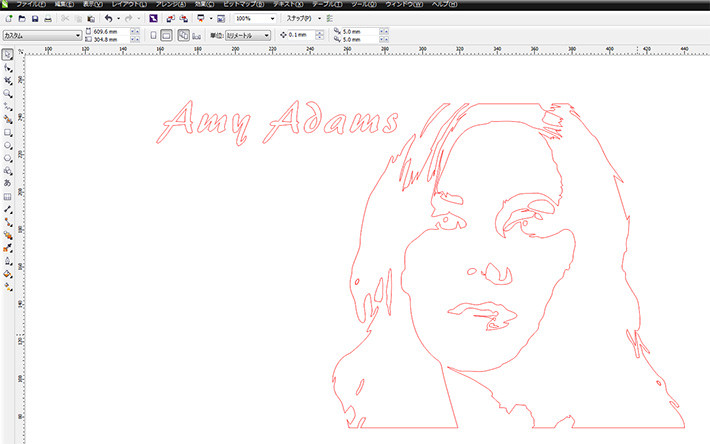Click the Open file icon

click(22, 19)
